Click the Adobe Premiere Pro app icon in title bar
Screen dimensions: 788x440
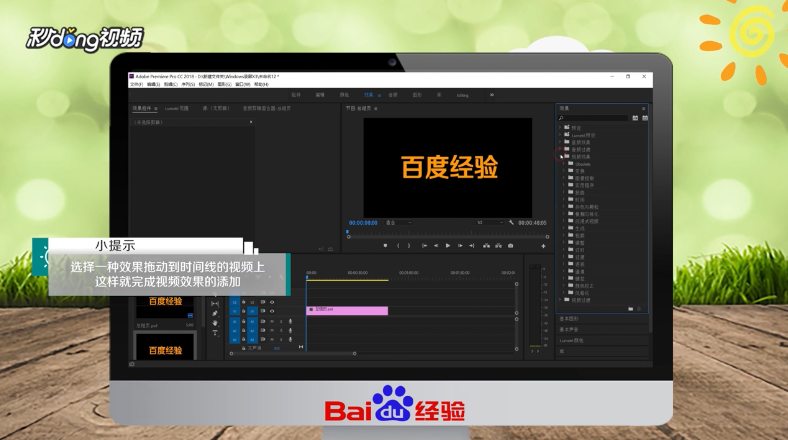tap(132, 76)
